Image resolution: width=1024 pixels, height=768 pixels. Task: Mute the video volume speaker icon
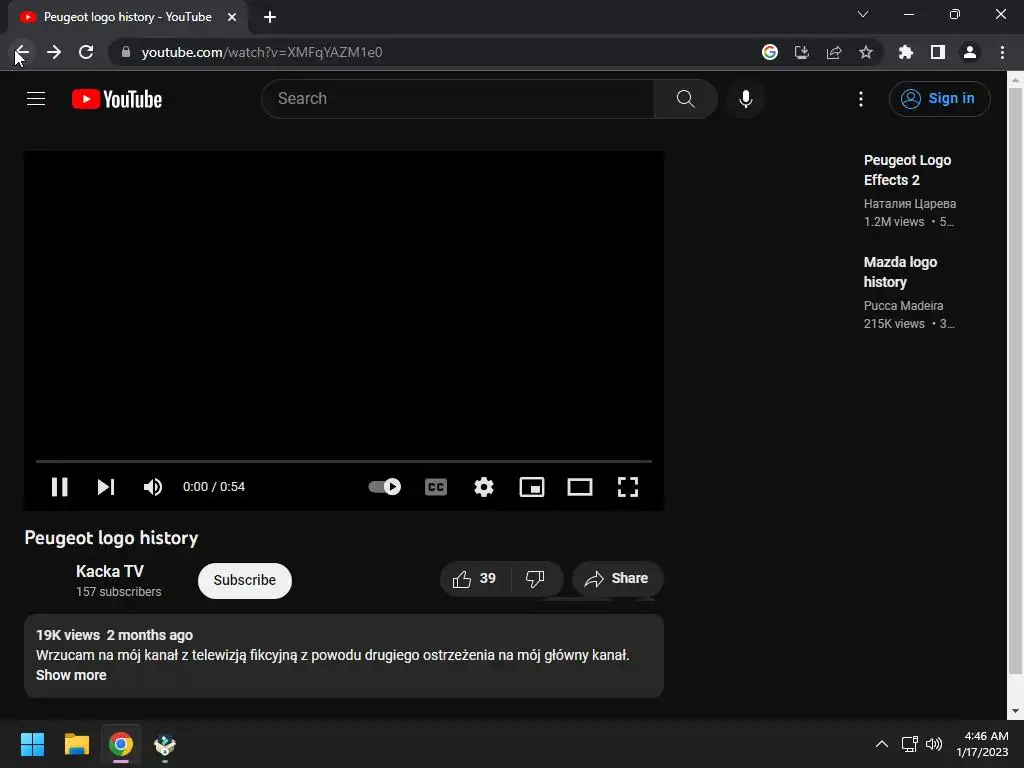tap(153, 487)
